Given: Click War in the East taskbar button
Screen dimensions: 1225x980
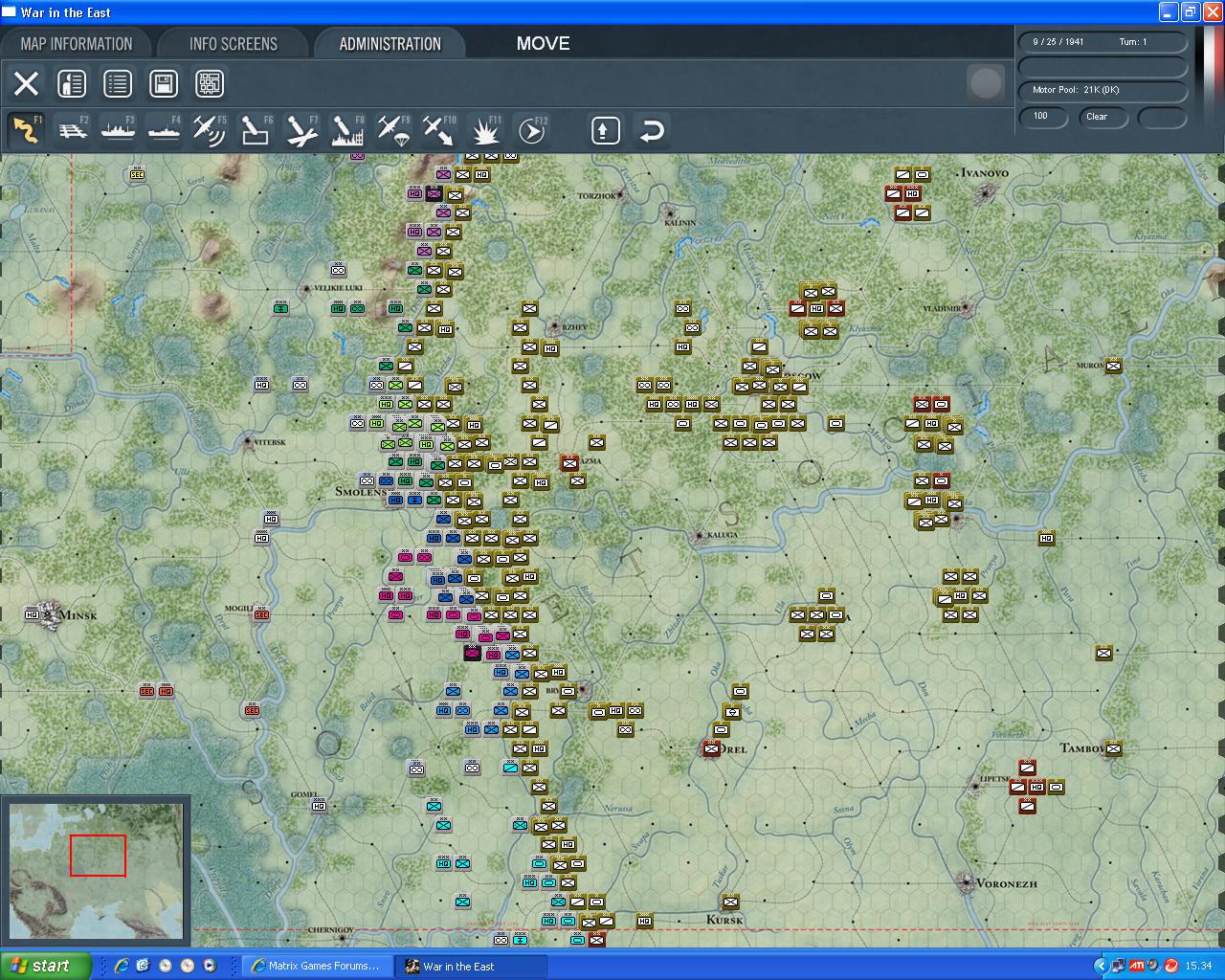Looking at the screenshot, I should [472, 966].
